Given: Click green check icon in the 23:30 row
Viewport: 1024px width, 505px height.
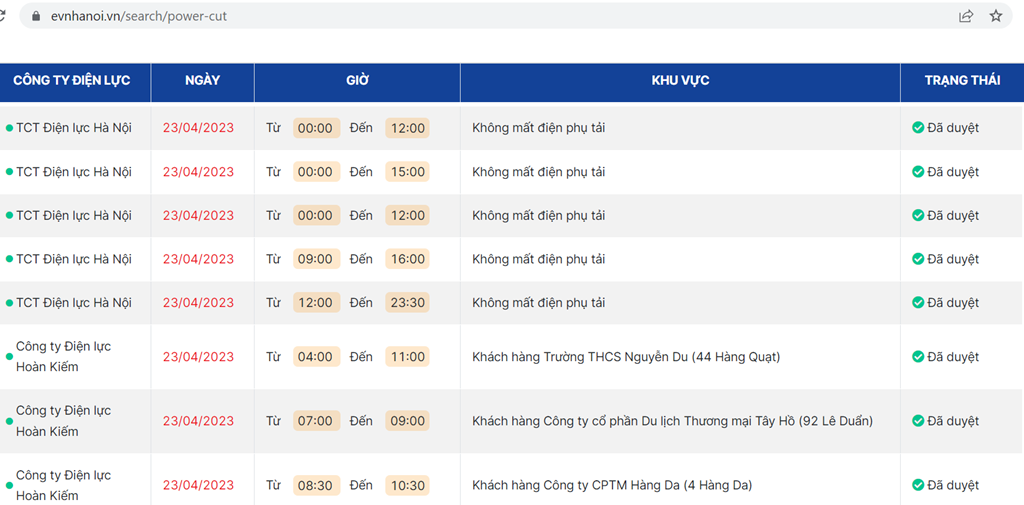Looking at the screenshot, I should [x=918, y=303].
